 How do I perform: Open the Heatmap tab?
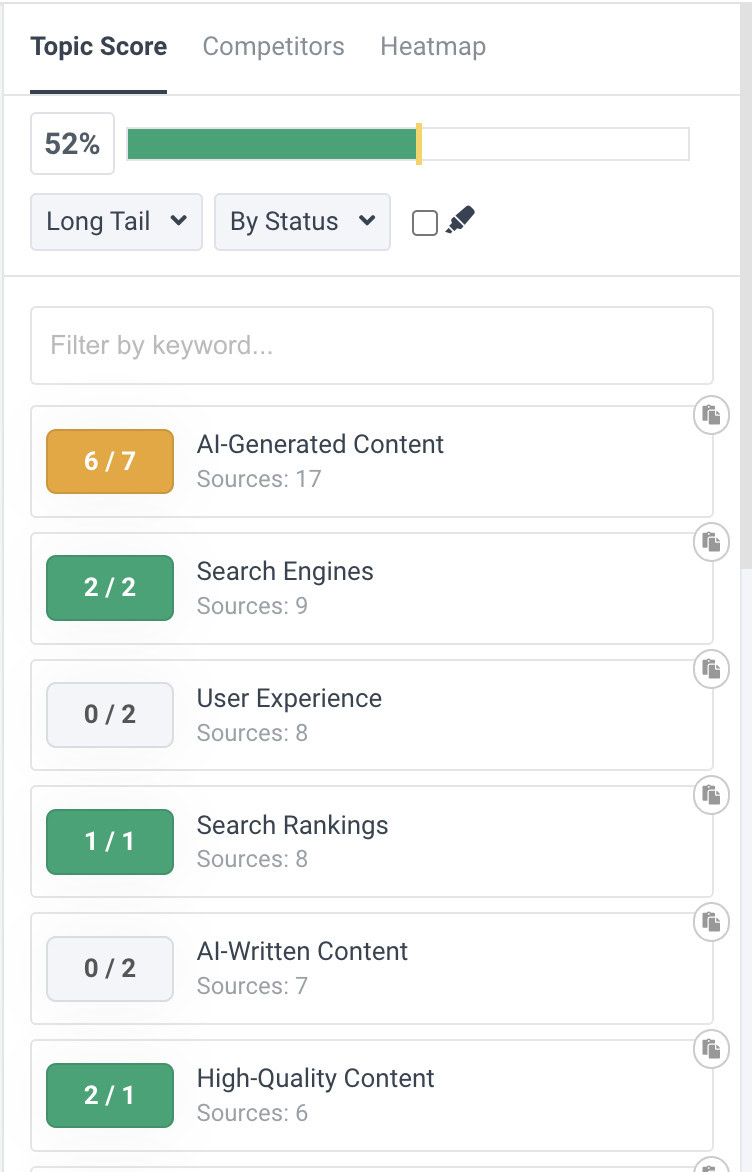coord(432,46)
